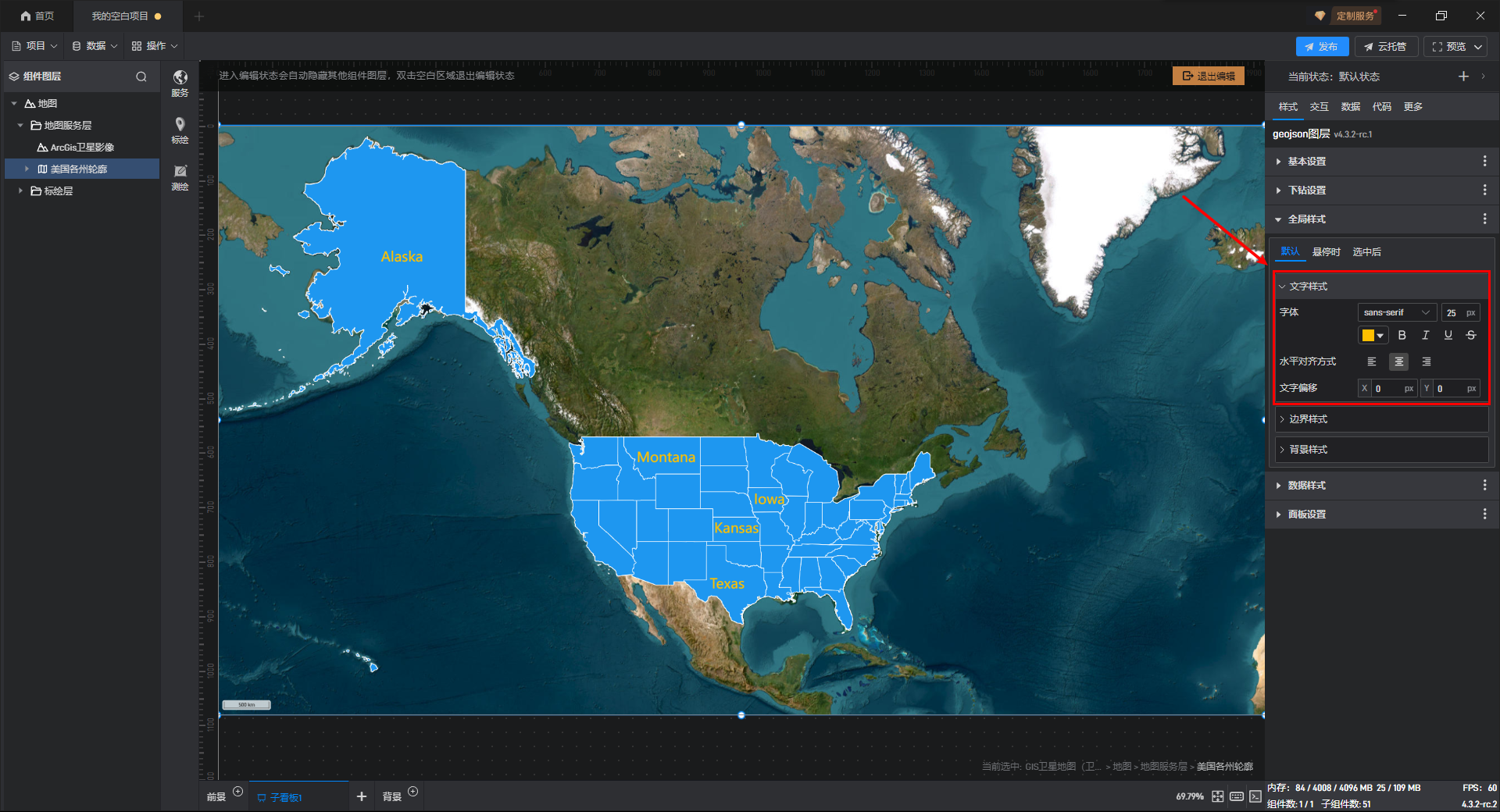The height and width of the screenshot is (812, 1500).
Task: Add a foreground layer next to 前景
Action: [x=238, y=792]
